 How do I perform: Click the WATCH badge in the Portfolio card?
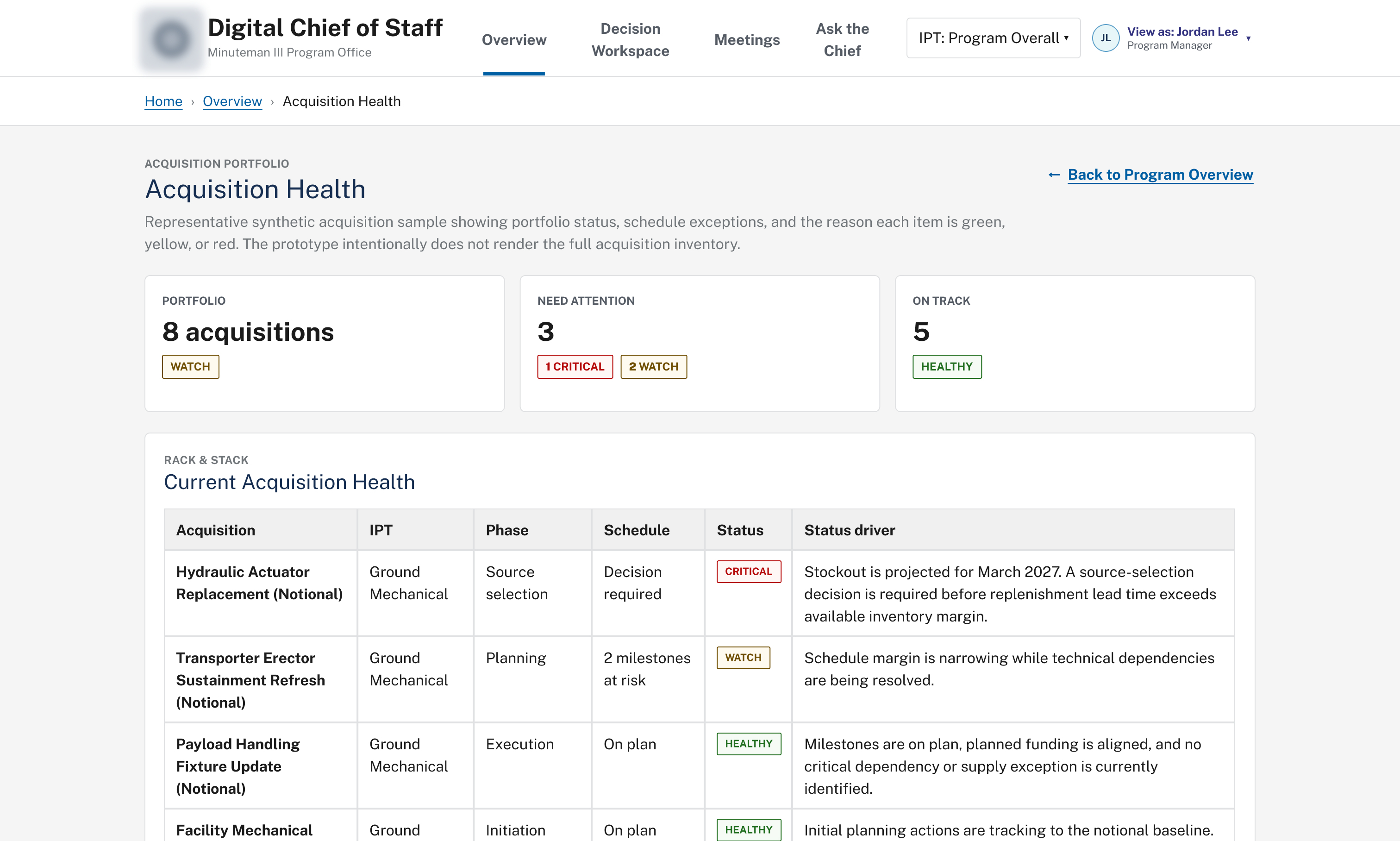pos(190,367)
